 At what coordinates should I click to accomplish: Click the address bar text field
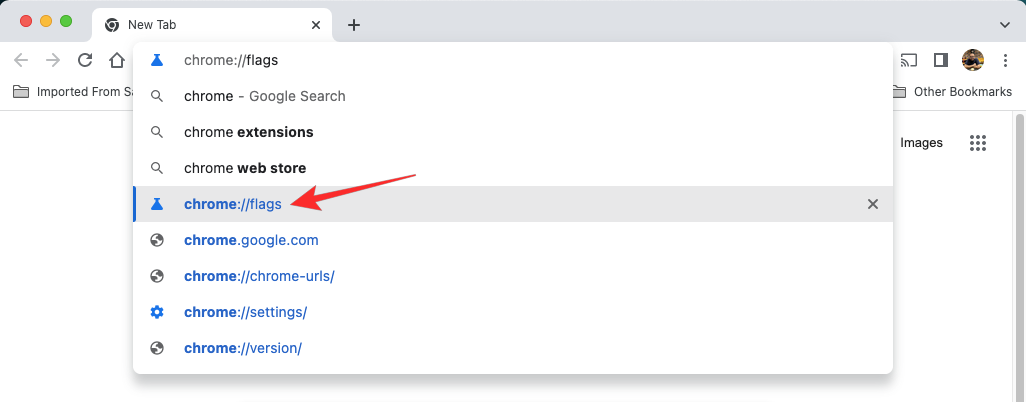pyautogui.click(x=500, y=60)
